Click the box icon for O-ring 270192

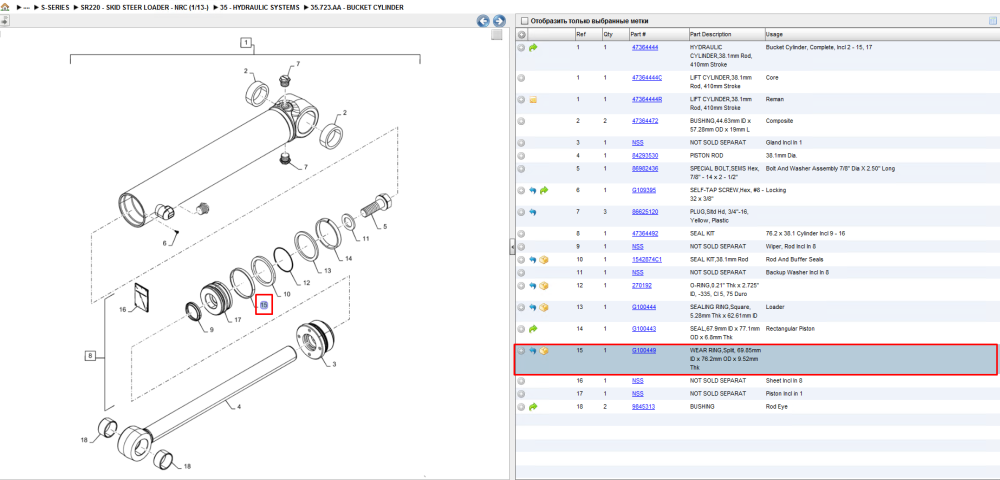[x=544, y=286]
